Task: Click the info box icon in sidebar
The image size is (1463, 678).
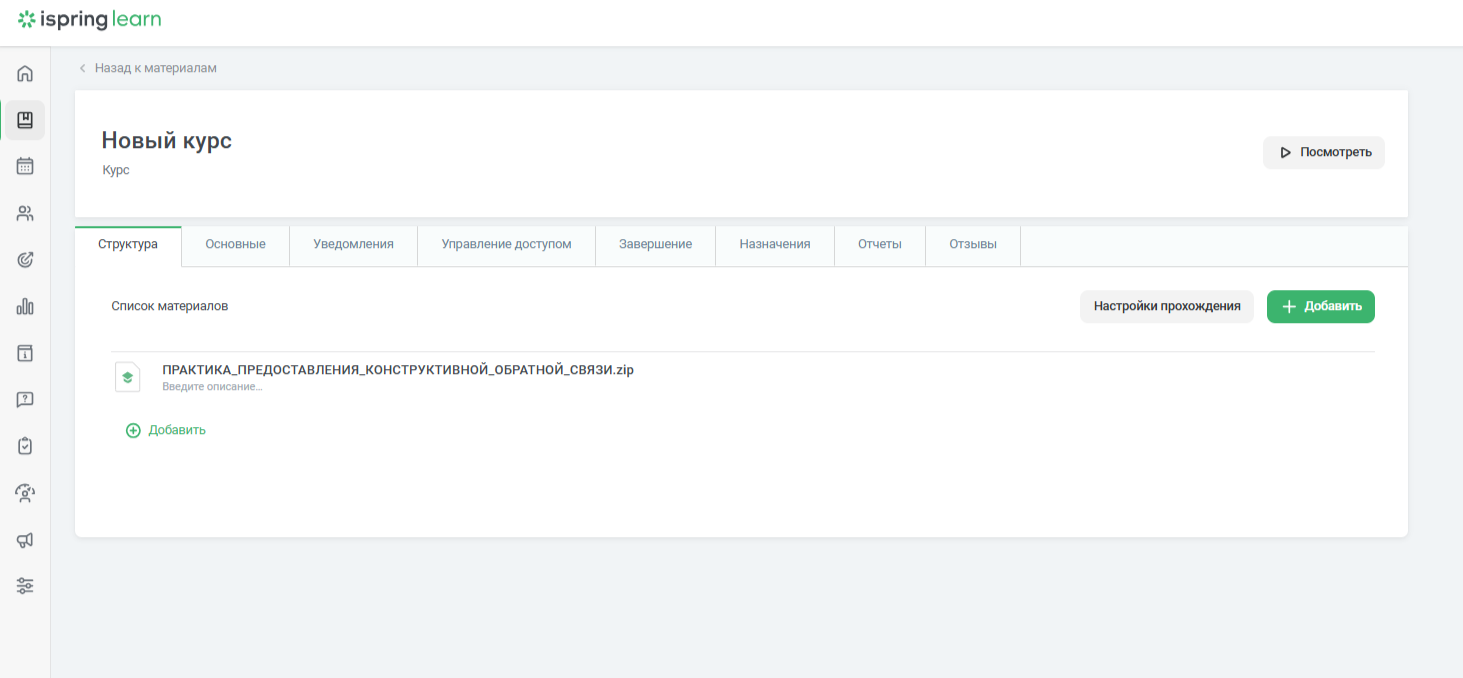Action: pyautogui.click(x=25, y=353)
